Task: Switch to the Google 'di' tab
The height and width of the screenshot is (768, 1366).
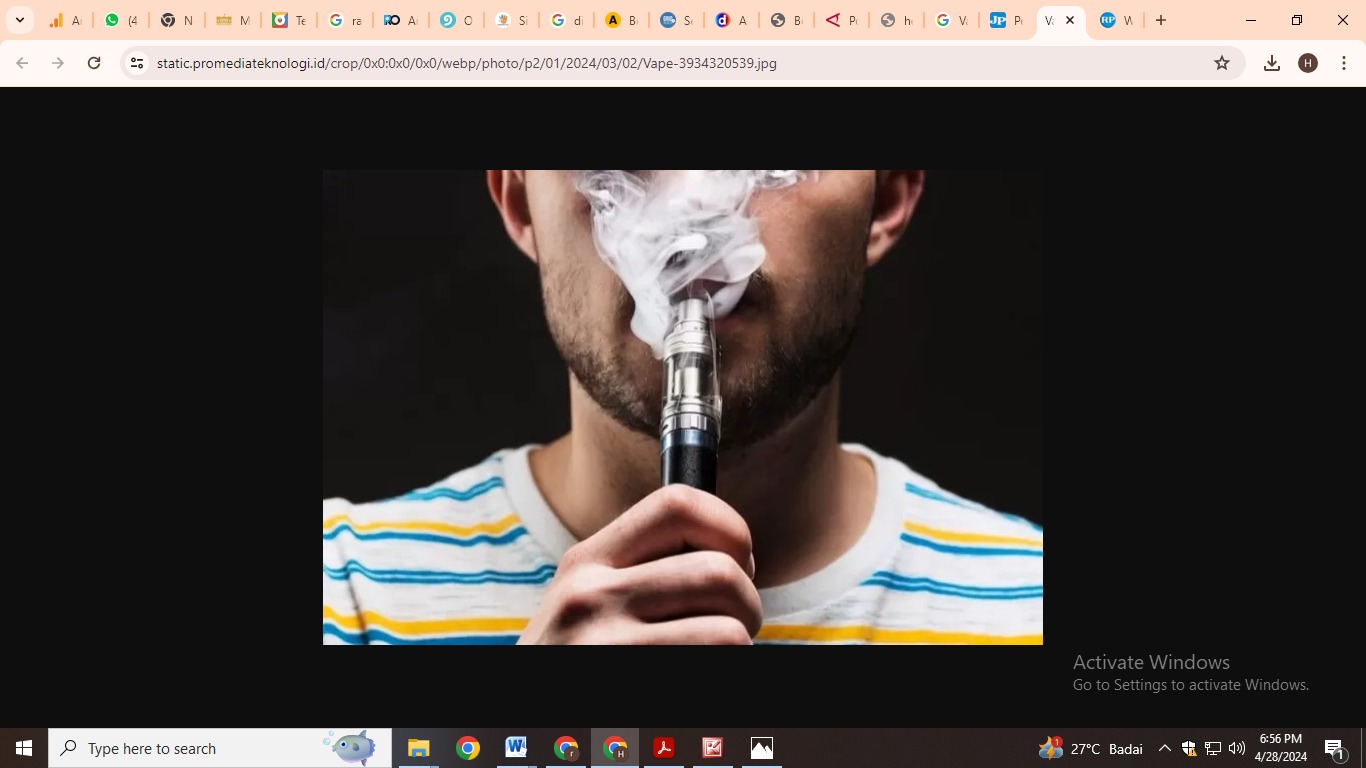Action: [567, 20]
